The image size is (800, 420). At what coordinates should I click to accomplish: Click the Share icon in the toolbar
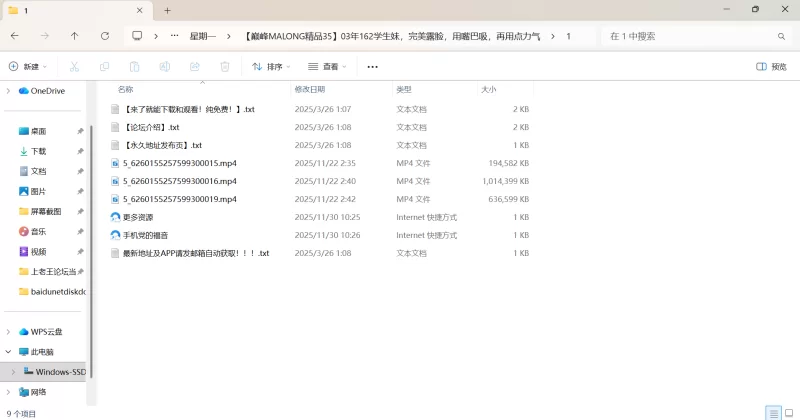[x=194, y=66]
